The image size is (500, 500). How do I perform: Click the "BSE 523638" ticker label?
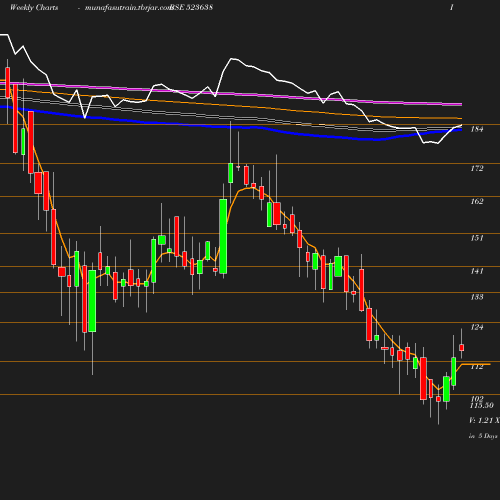191,7
